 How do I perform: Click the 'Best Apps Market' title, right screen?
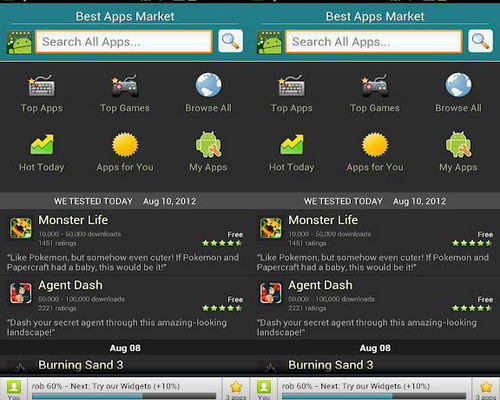coord(375,16)
